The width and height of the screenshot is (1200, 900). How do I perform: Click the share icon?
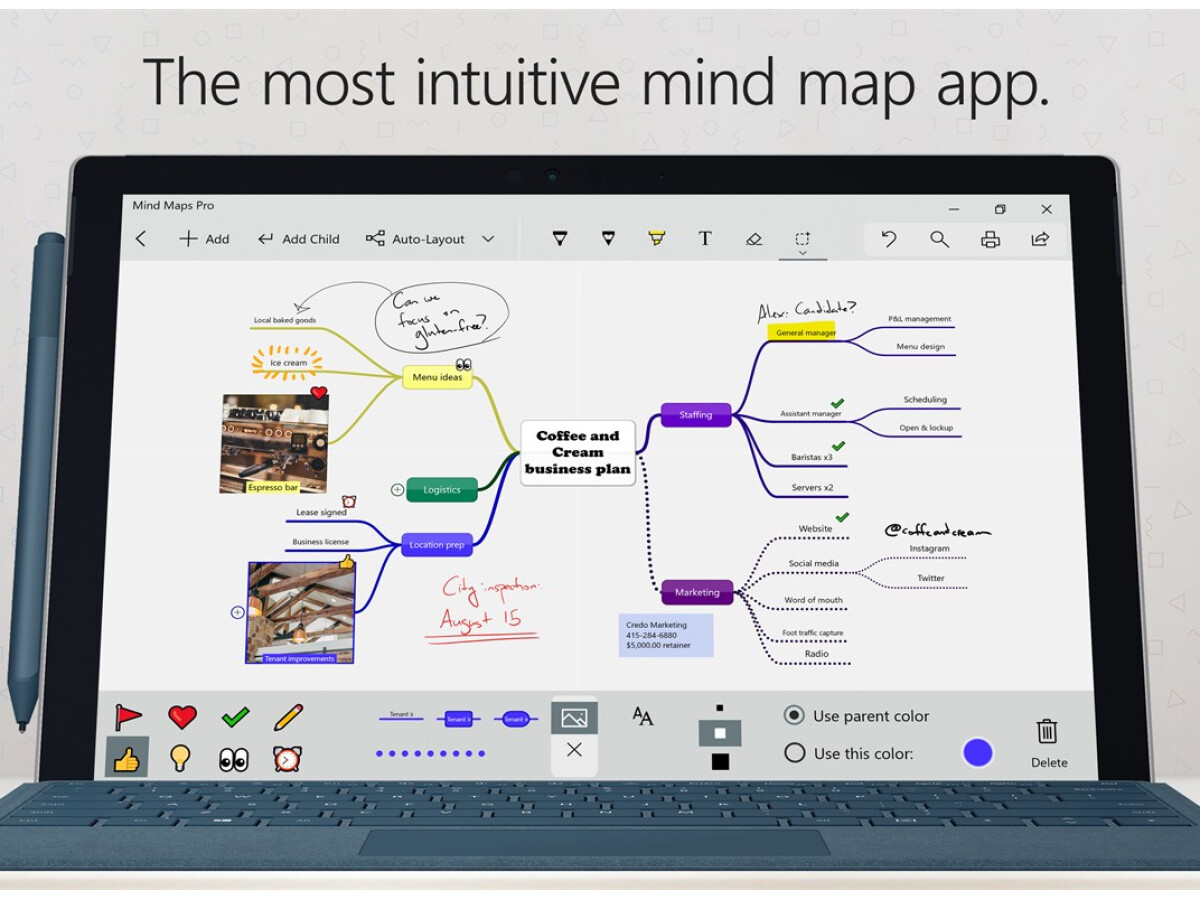click(1040, 239)
